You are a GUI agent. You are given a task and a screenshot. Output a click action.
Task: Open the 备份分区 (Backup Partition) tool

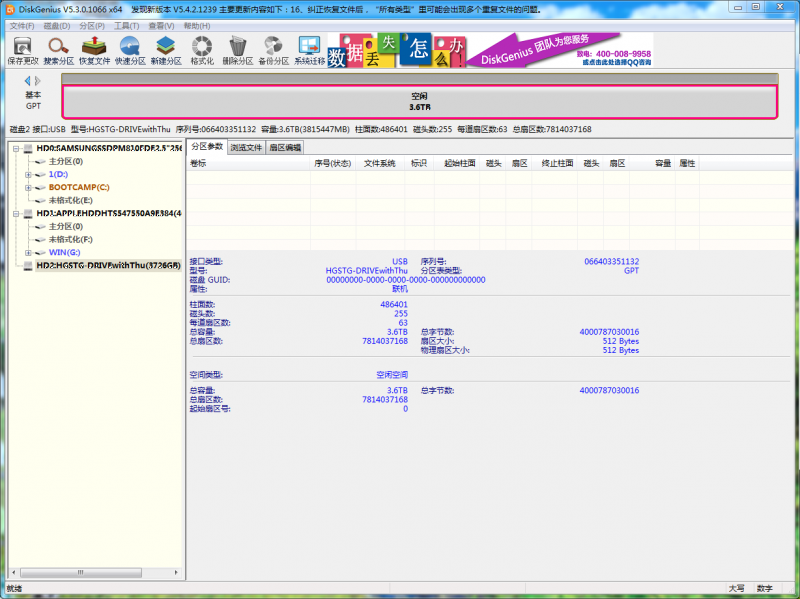point(273,50)
